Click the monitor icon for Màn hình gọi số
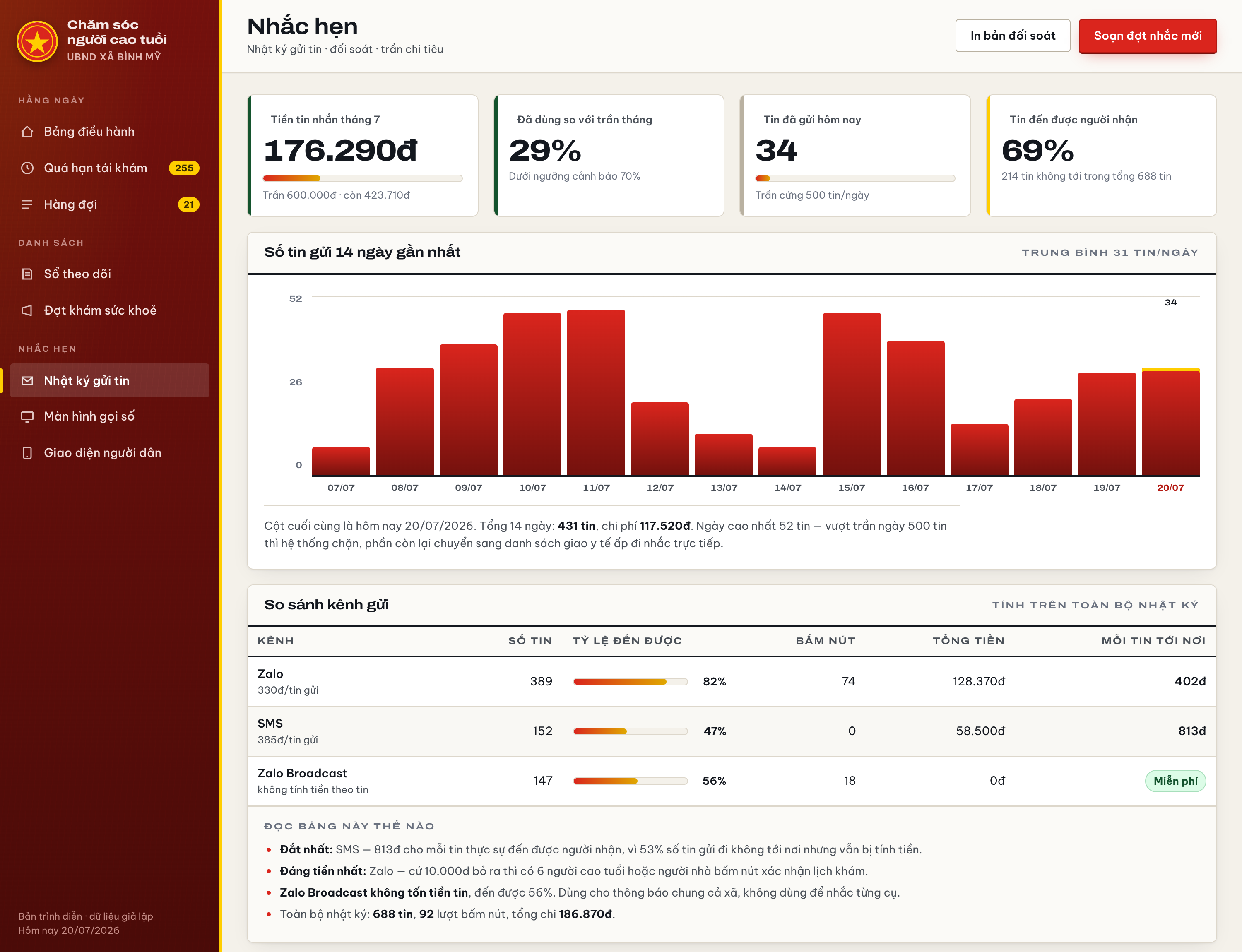Viewport: 1242px width, 952px height. (27, 416)
